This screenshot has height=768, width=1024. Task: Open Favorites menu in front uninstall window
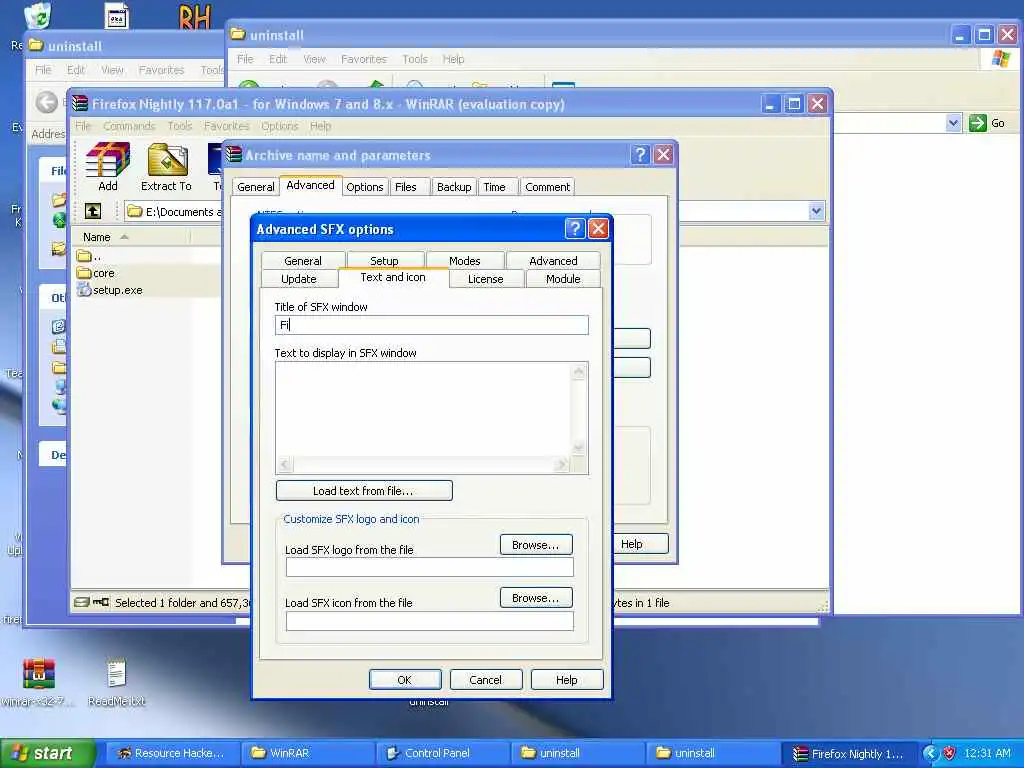(x=364, y=59)
